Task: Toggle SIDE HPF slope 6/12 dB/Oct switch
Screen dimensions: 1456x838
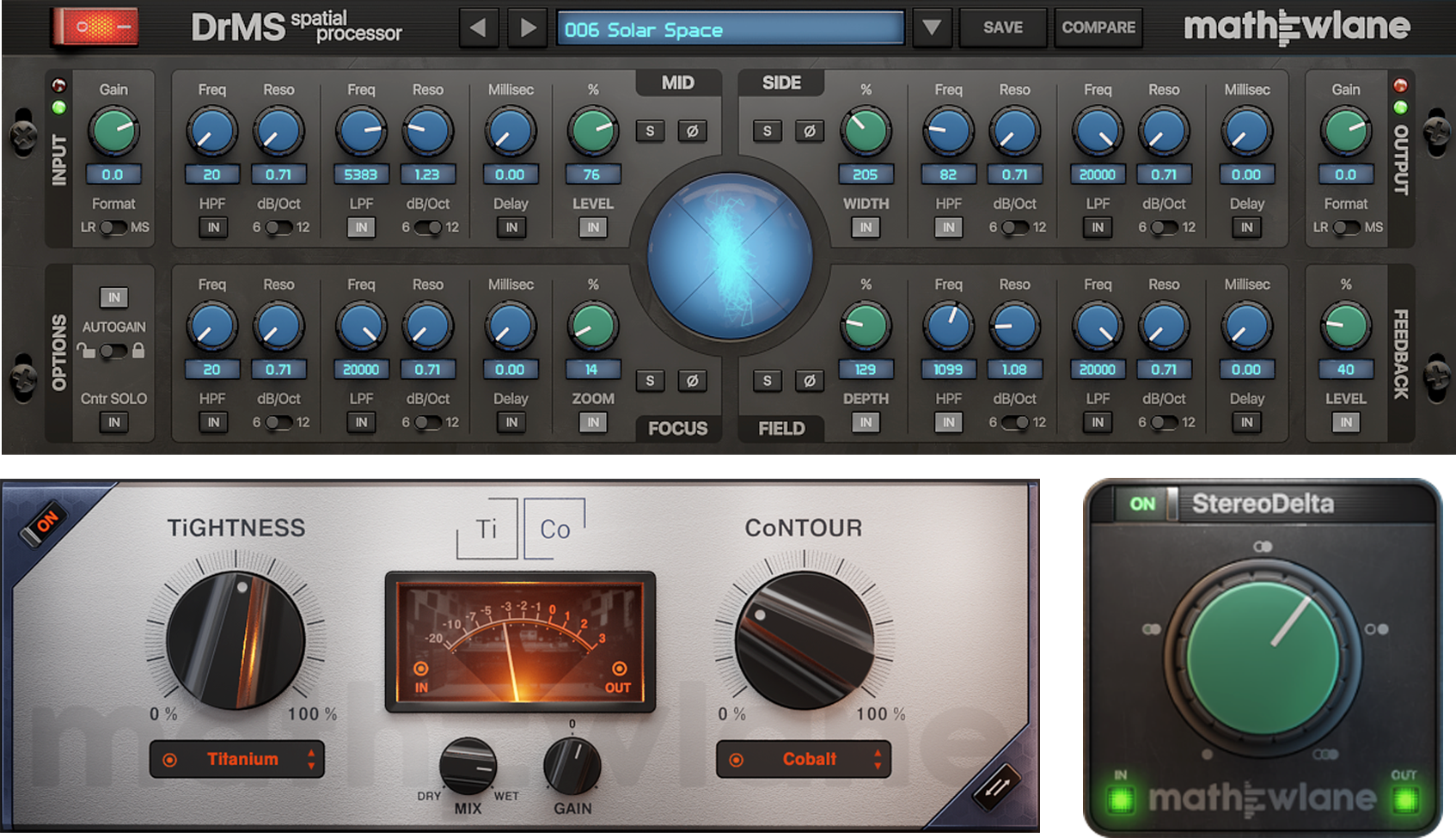Action: 1015,228
